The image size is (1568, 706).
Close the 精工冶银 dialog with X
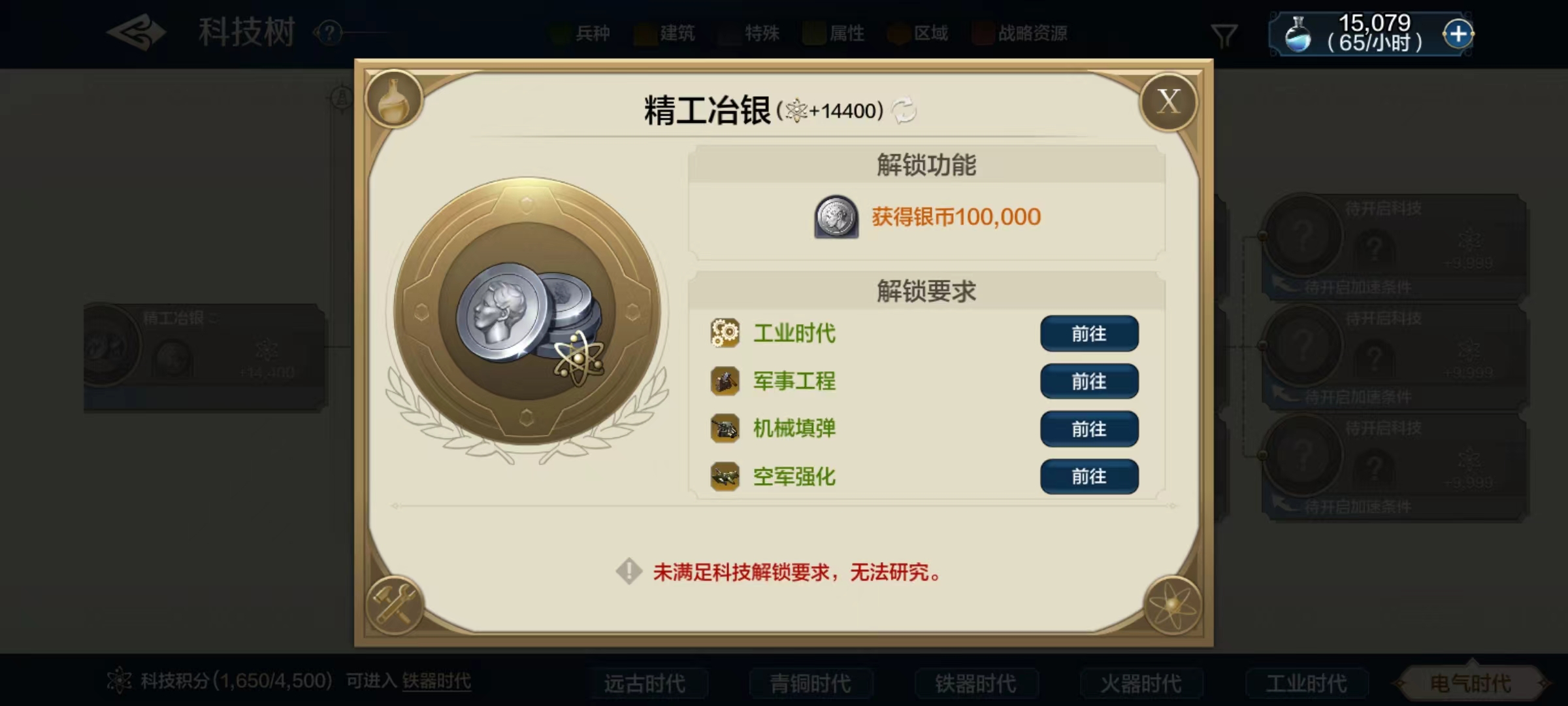(x=1169, y=102)
